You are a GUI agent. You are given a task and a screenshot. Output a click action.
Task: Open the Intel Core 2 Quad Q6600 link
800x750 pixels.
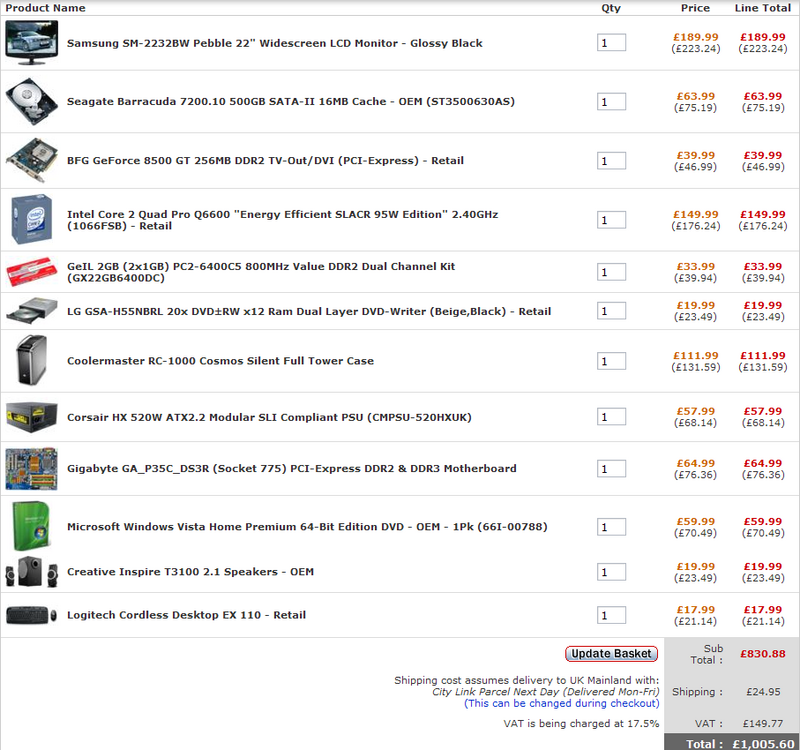[x=283, y=220]
